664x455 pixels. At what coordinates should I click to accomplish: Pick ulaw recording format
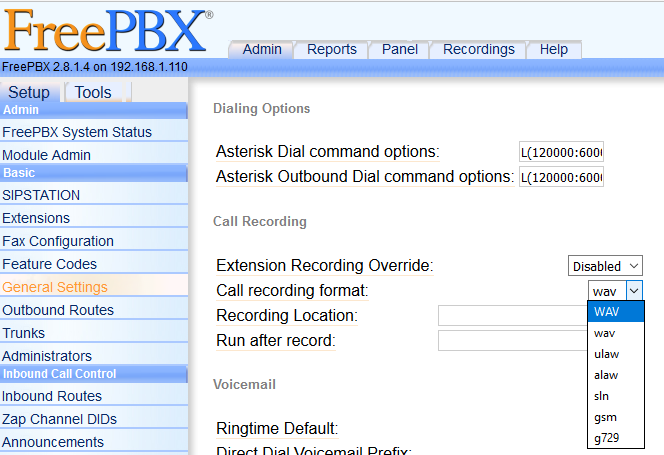(616, 354)
